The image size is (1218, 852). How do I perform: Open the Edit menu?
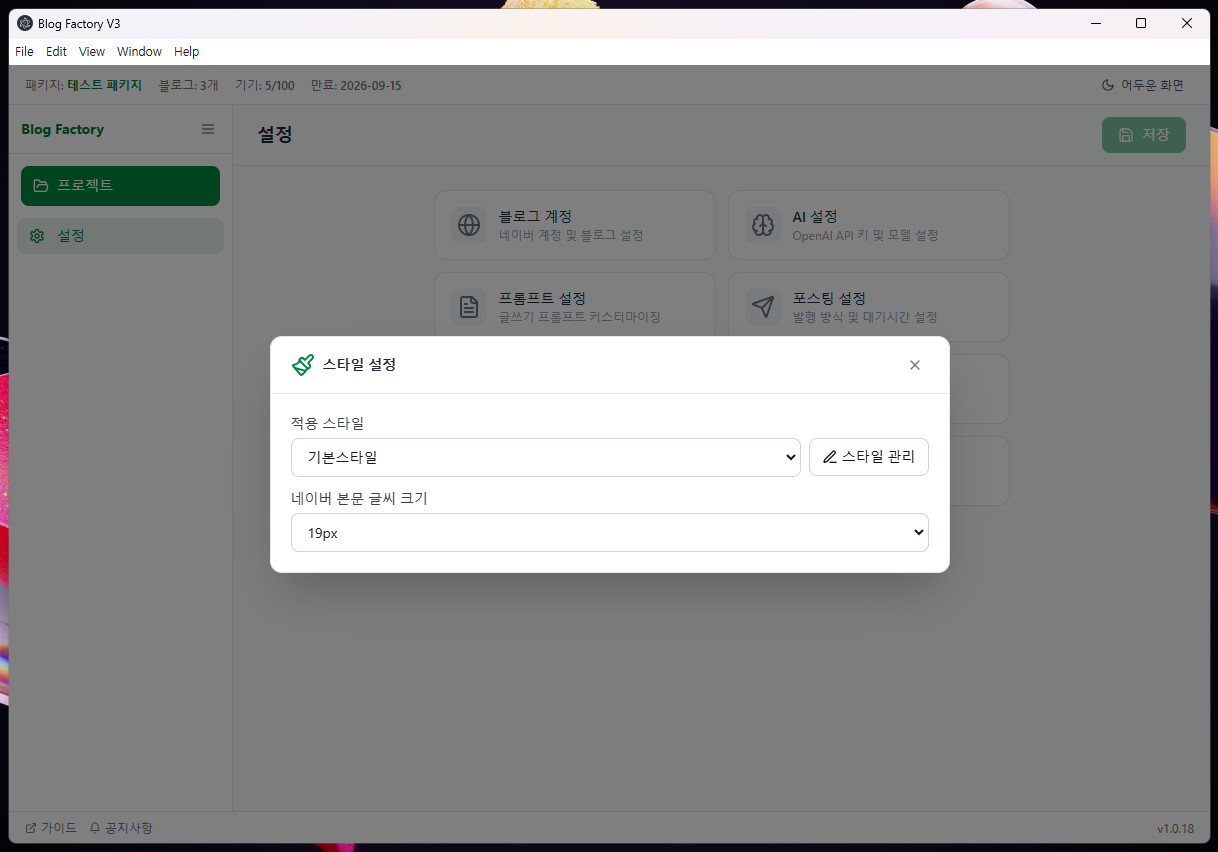pos(56,52)
